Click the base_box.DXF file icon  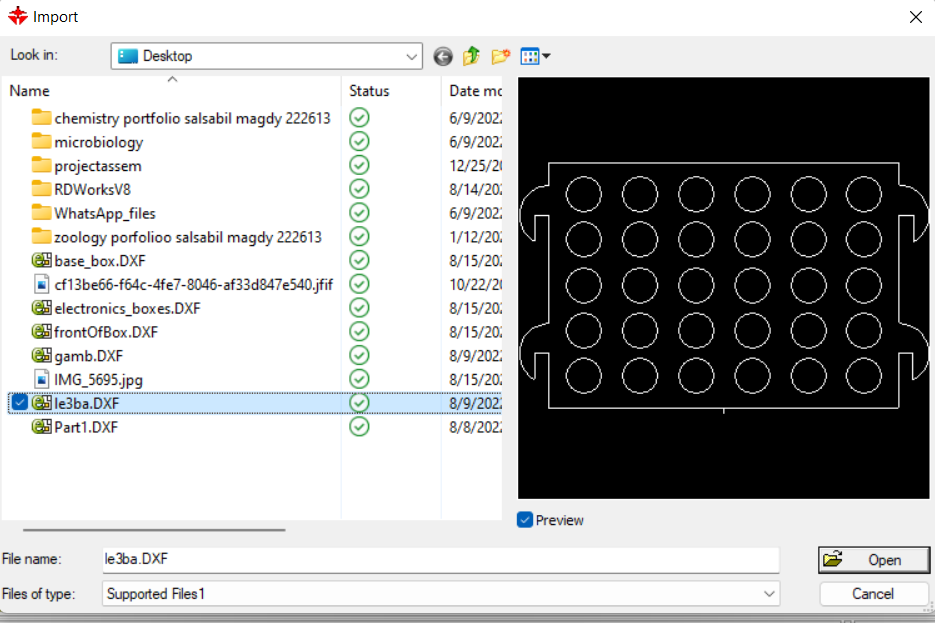[41, 260]
